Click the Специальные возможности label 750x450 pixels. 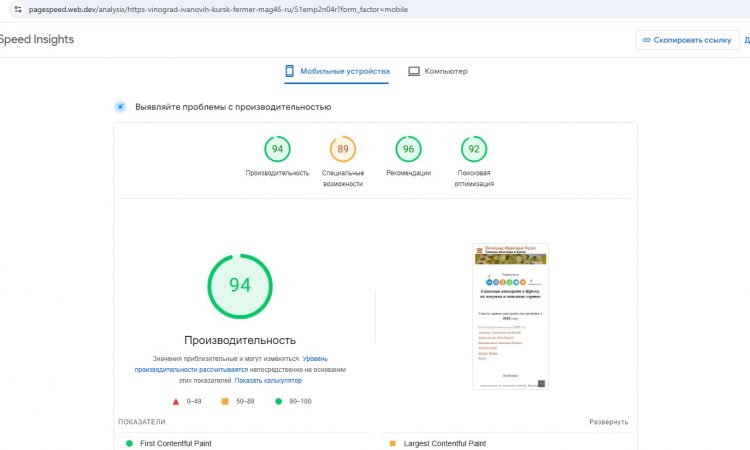[343, 178]
